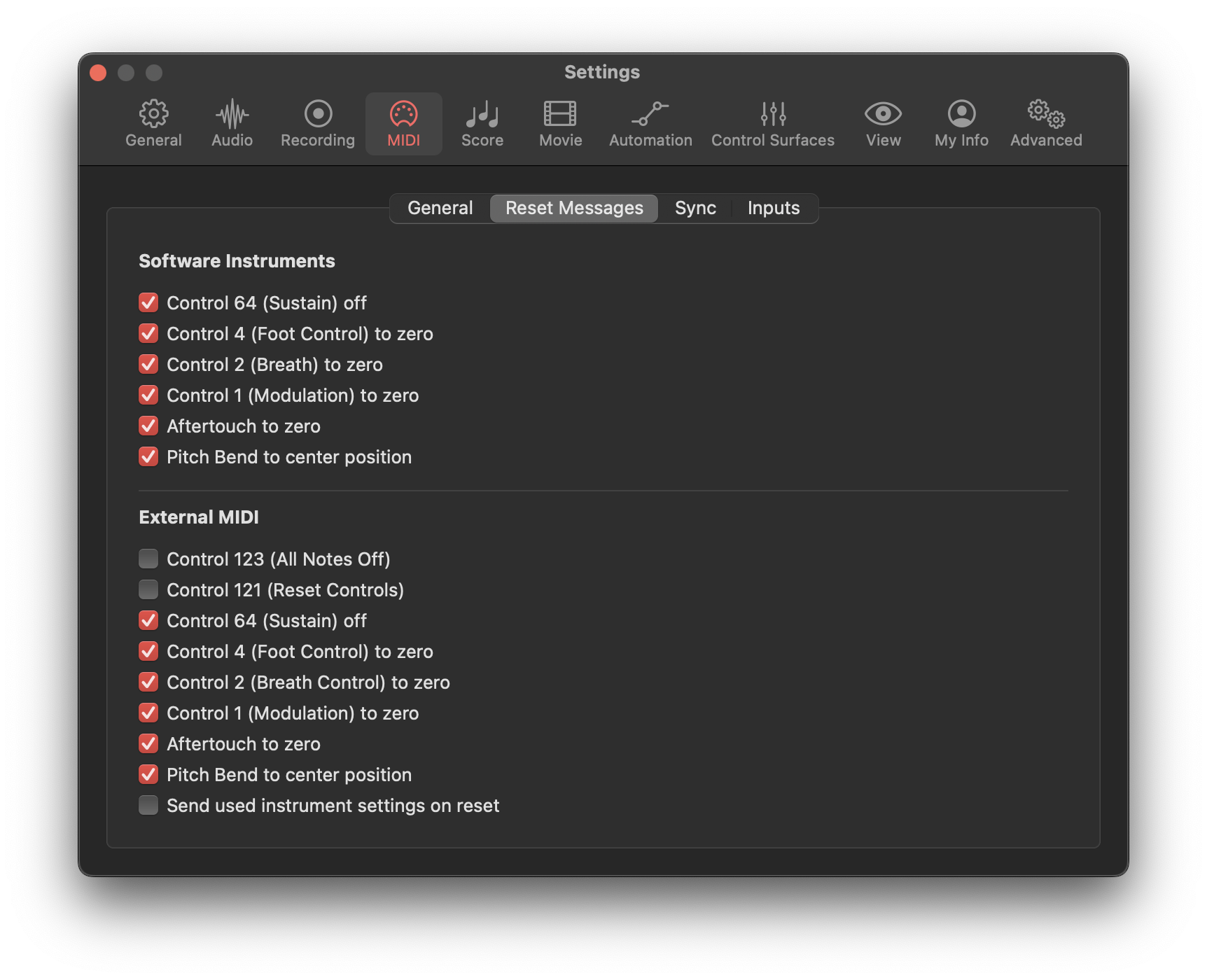1207x980 pixels.
Task: Switch to the Sync tab
Action: coord(695,208)
